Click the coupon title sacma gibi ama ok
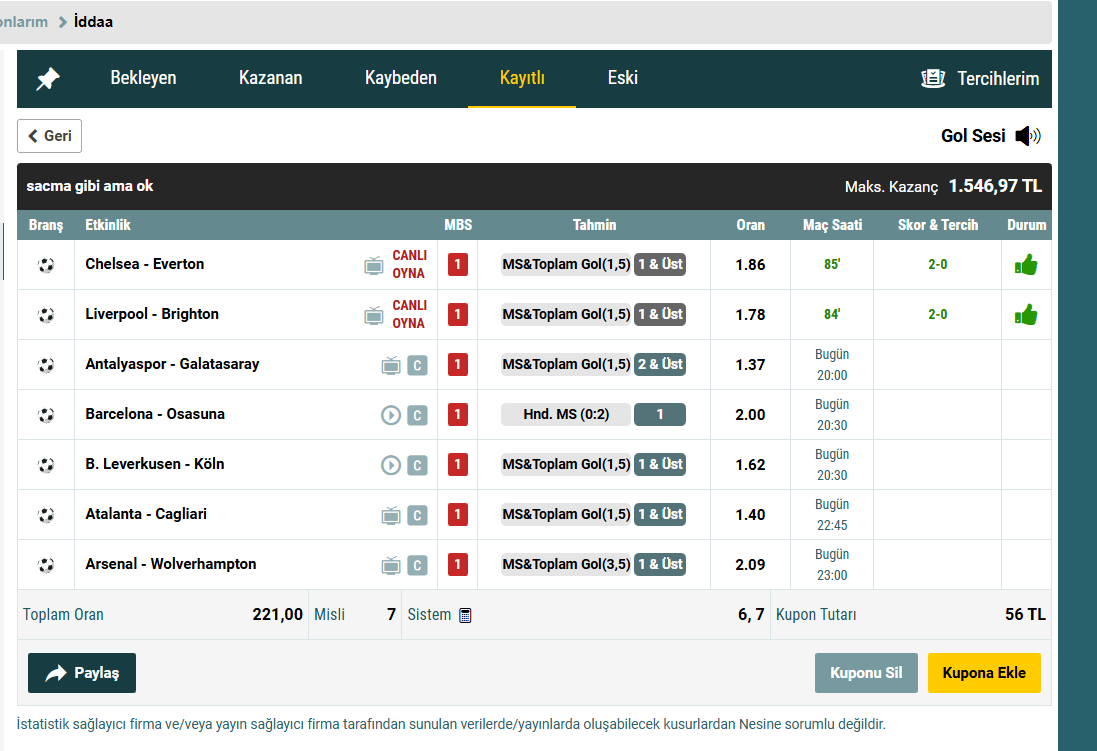 [90, 186]
